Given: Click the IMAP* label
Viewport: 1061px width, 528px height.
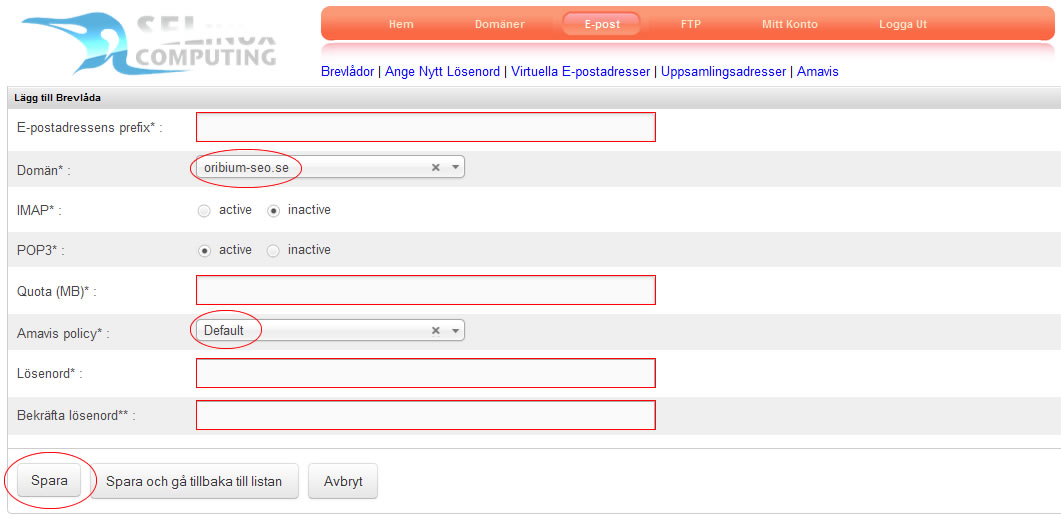Looking at the screenshot, I should (39, 211).
